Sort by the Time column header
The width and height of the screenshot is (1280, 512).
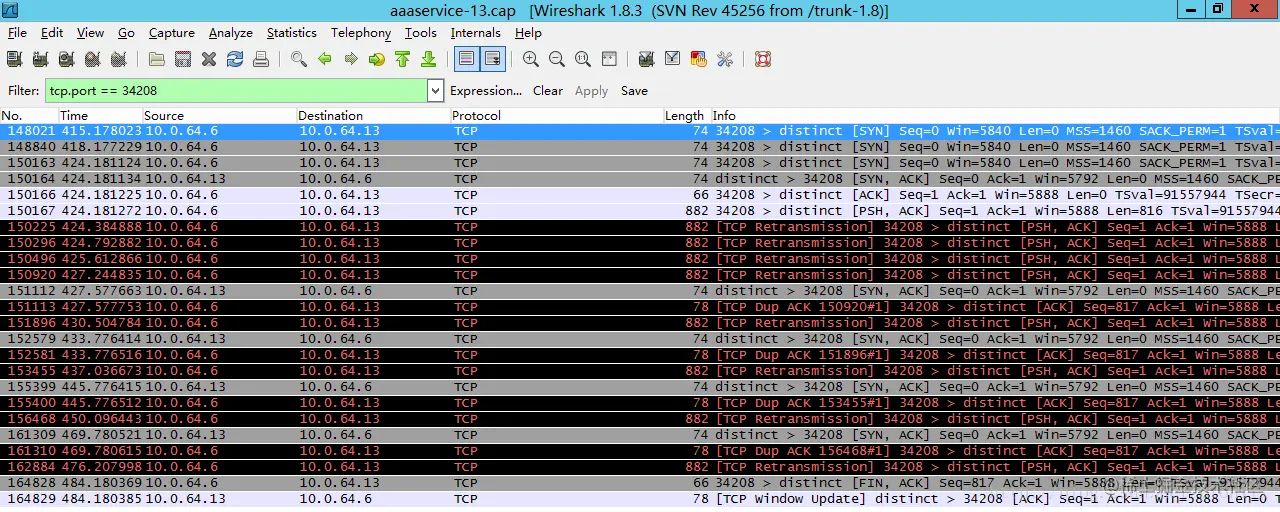(x=100, y=116)
